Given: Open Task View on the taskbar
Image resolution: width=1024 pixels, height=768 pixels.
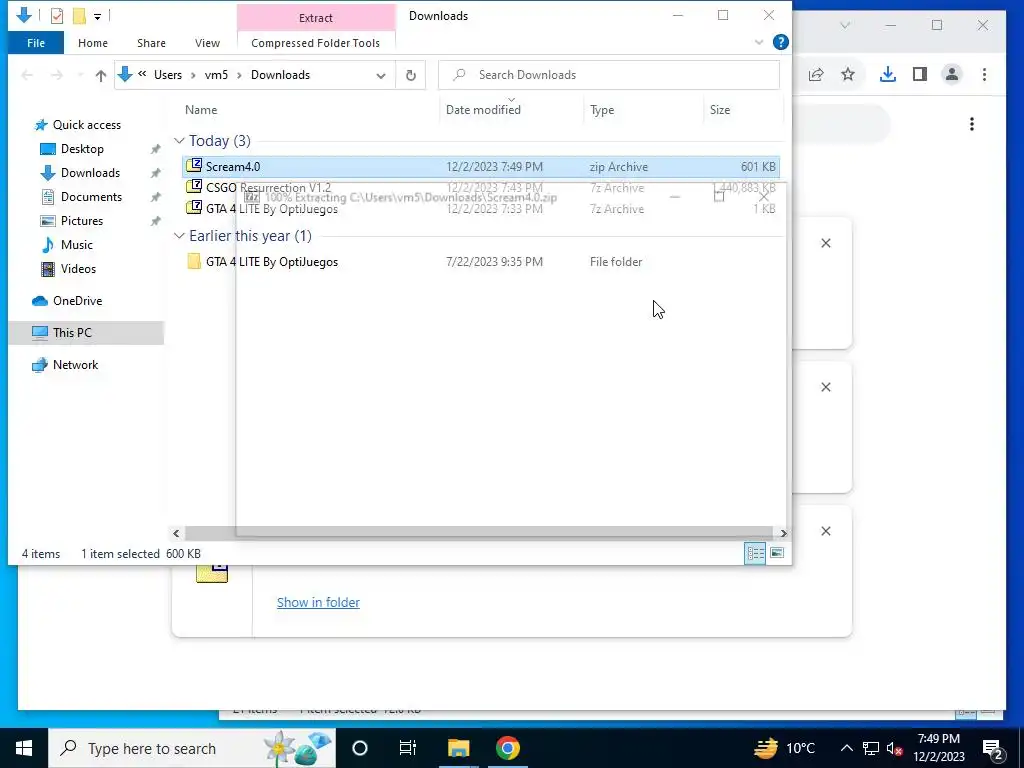Looking at the screenshot, I should pos(408,748).
